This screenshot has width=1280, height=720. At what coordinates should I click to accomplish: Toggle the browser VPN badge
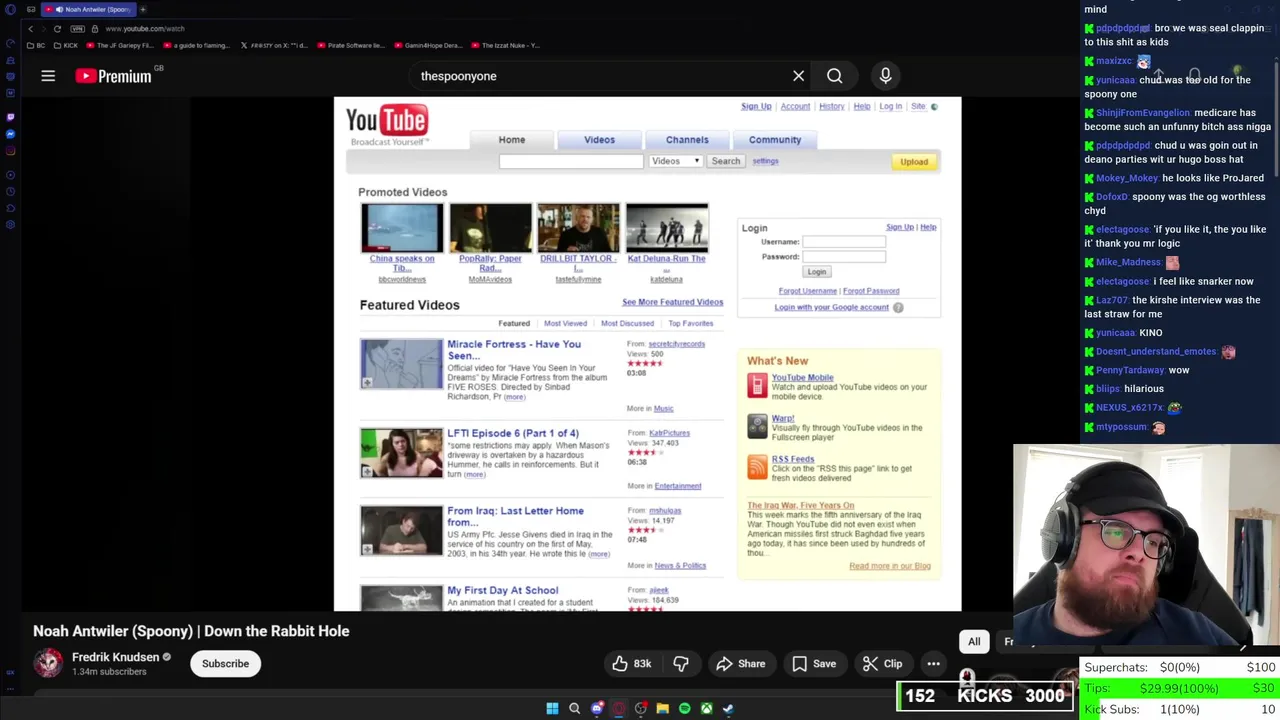78,29
